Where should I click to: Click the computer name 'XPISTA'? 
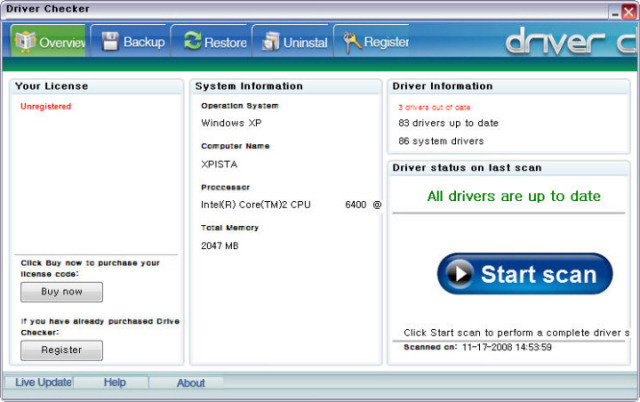click(219, 164)
